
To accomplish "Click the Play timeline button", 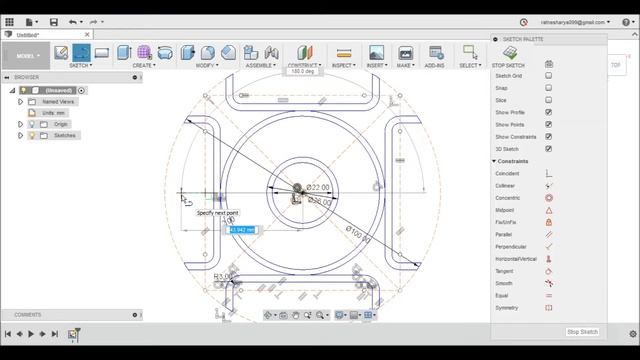I will pos(31,334).
